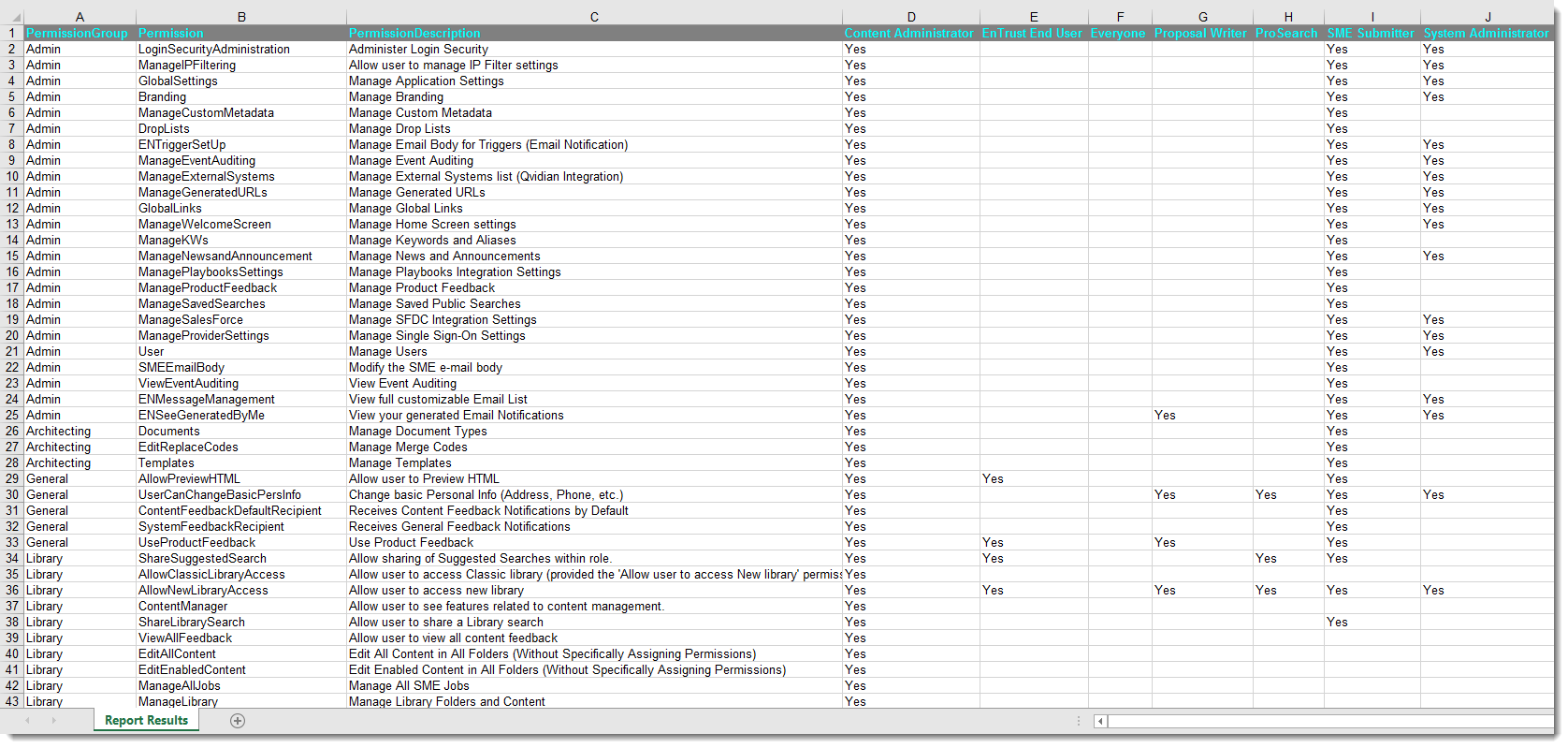
Task: Select the ManageNewsandAnnouncement cell
Action: (x=241, y=256)
